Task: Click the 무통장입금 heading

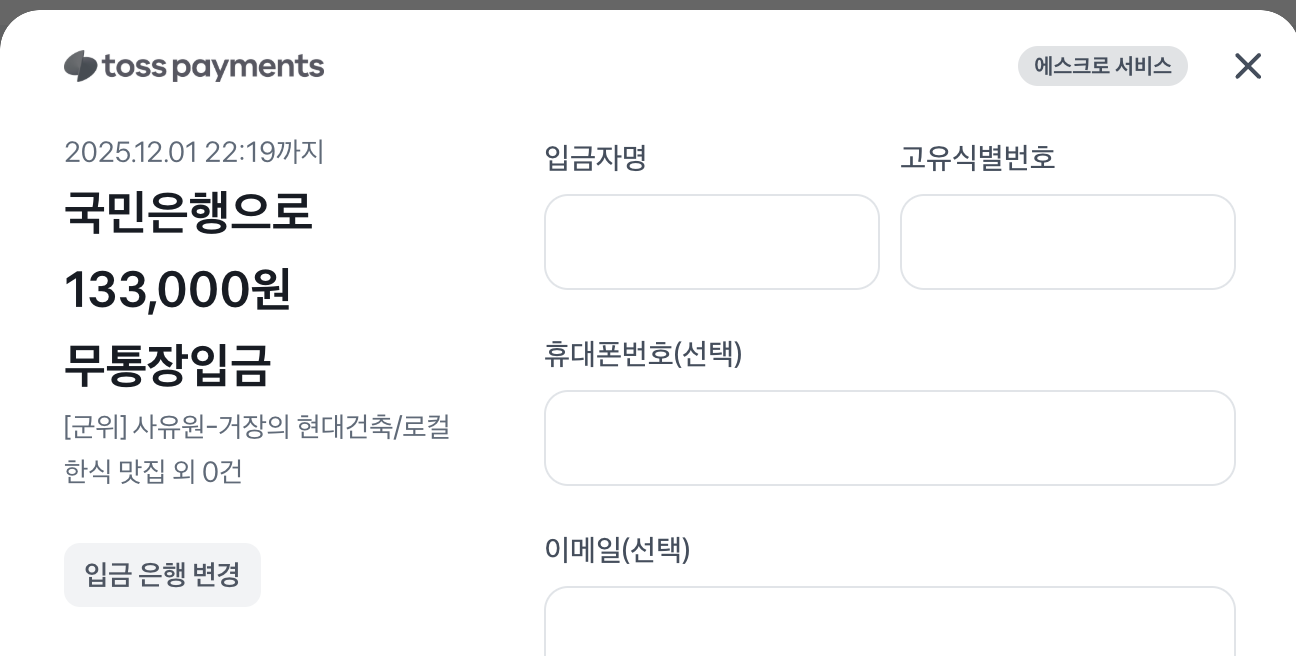Action: [x=167, y=365]
